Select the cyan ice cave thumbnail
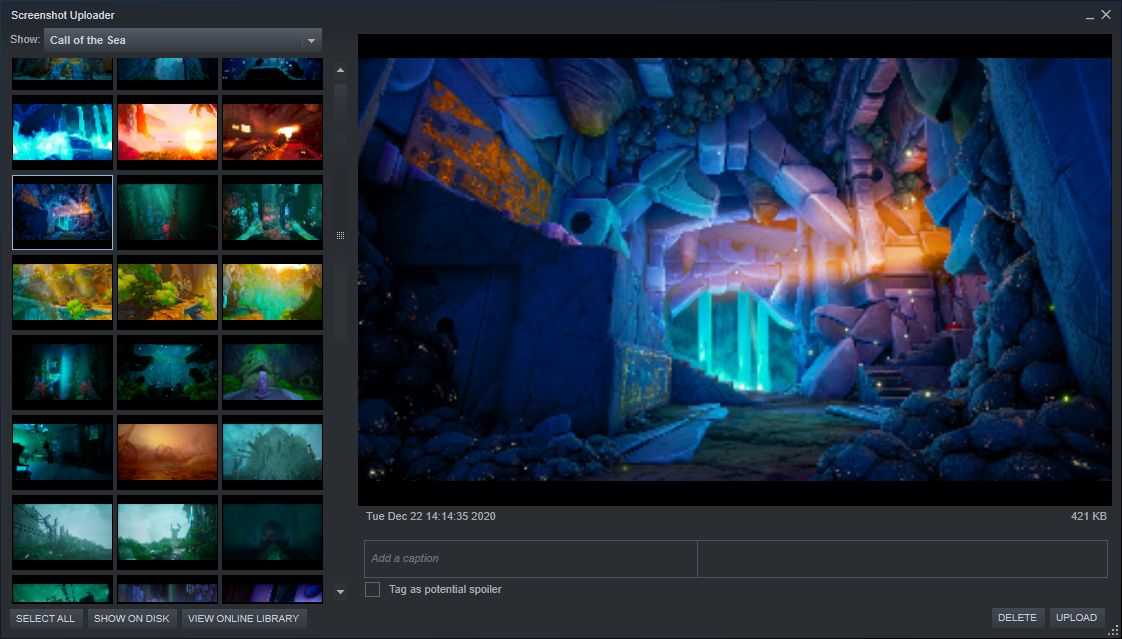1122x639 pixels. (62, 132)
